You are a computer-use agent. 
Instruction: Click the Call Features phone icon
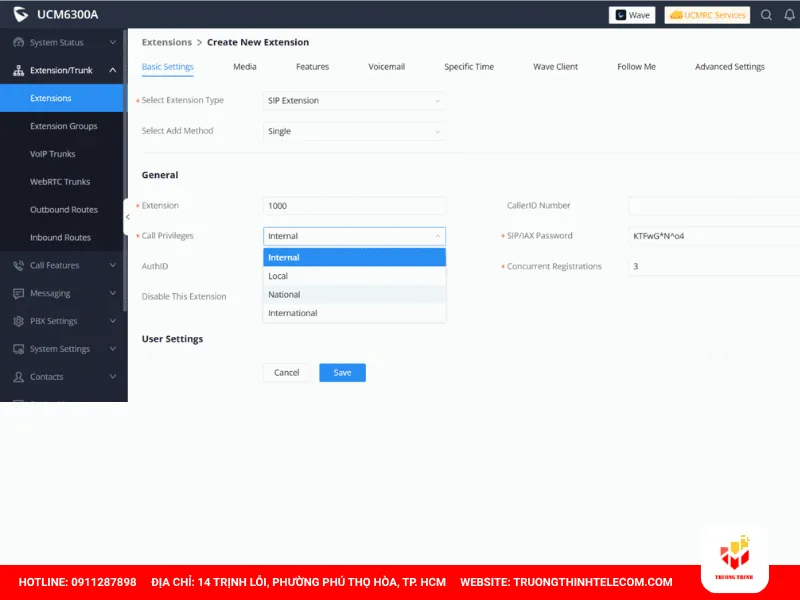[18, 265]
